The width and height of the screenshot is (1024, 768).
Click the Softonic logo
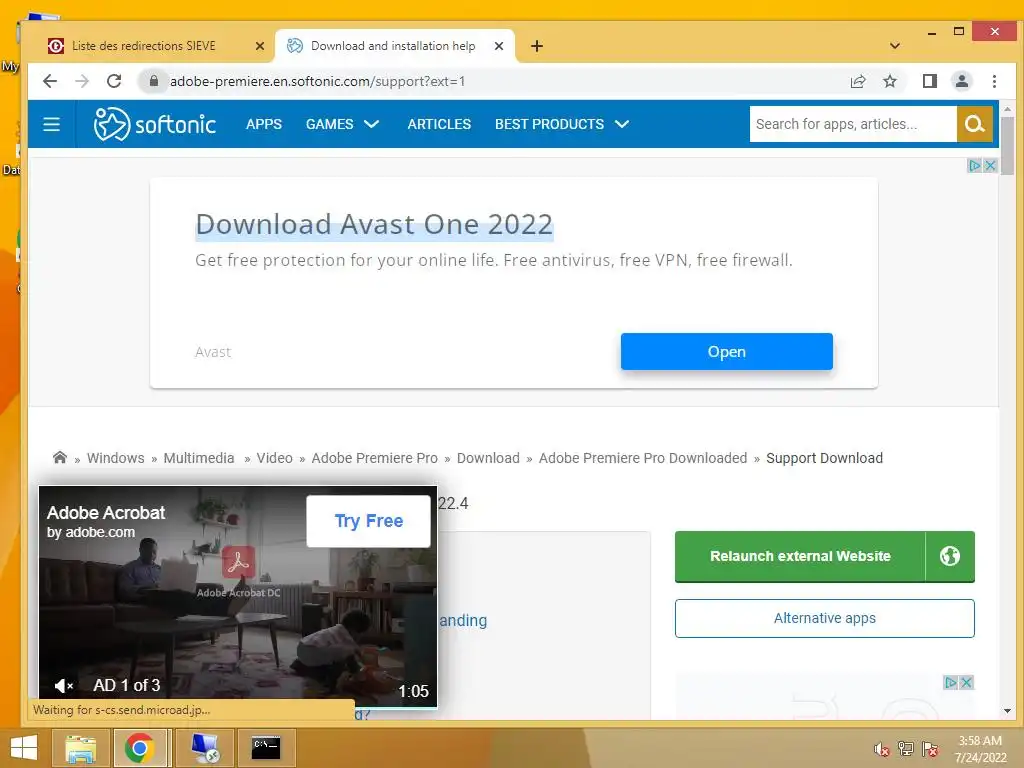(155, 124)
